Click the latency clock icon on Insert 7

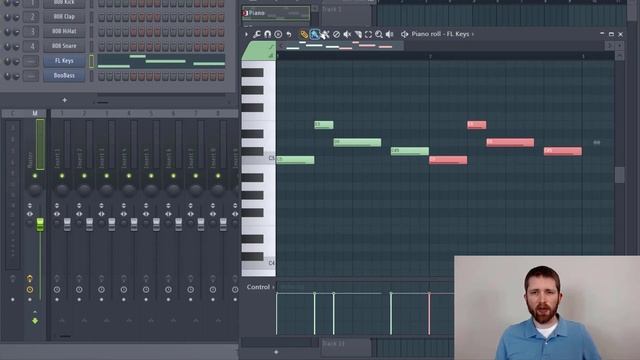click(191, 289)
